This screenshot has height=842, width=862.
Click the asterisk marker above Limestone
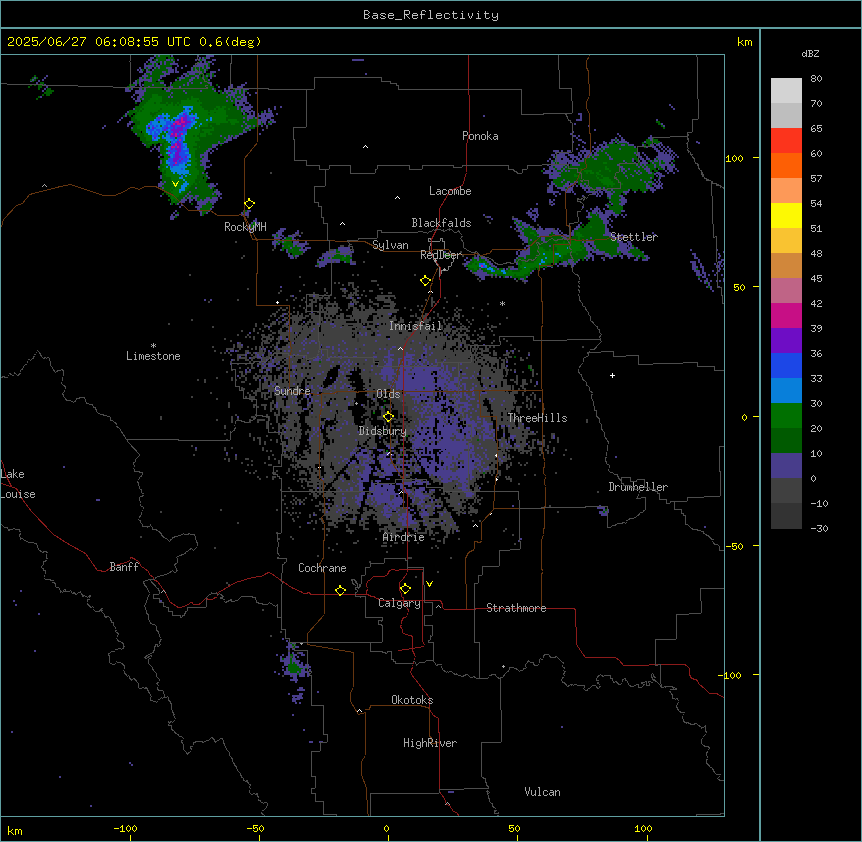153,346
